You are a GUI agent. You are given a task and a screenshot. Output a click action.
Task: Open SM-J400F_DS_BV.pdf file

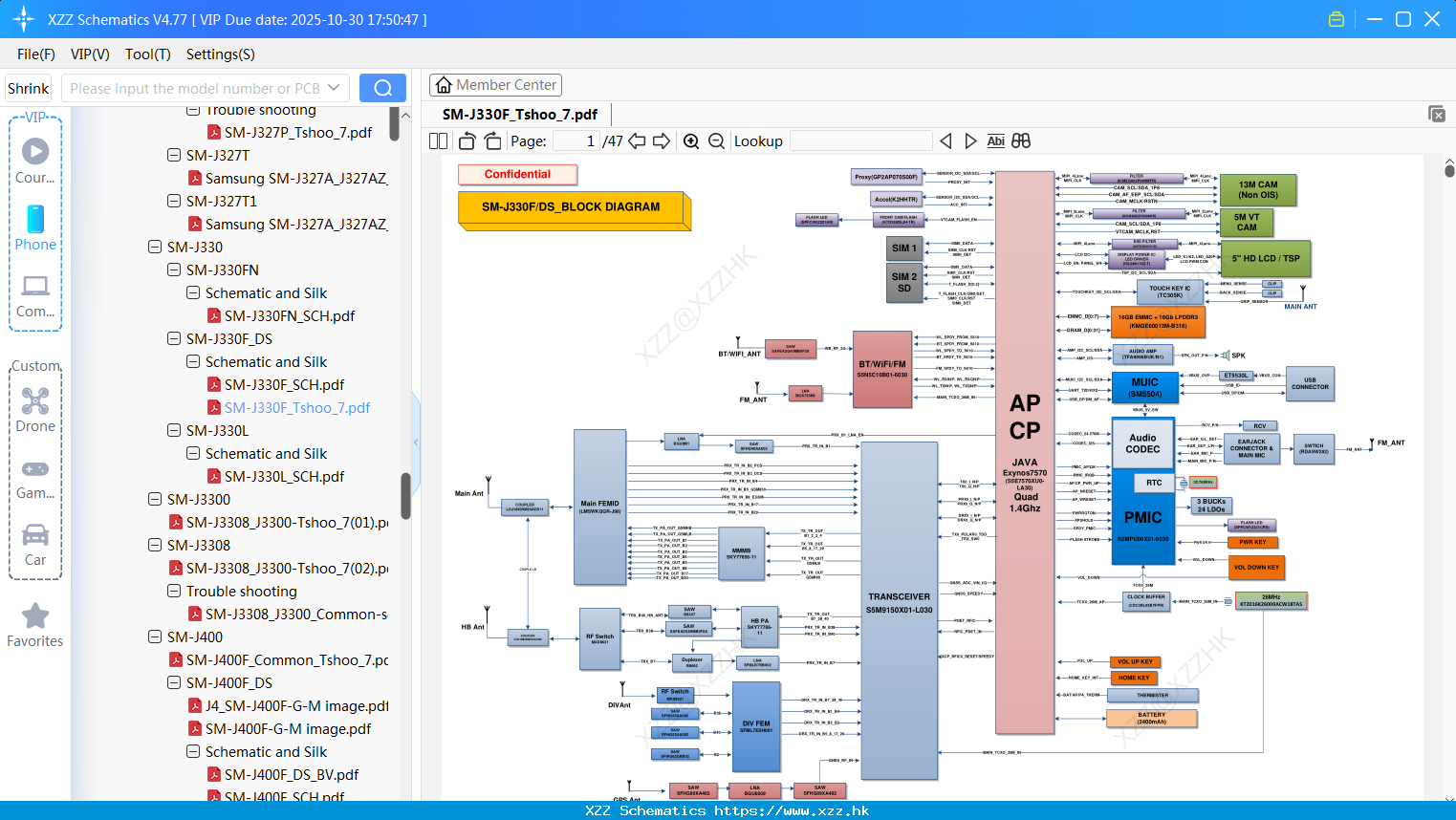coord(292,774)
